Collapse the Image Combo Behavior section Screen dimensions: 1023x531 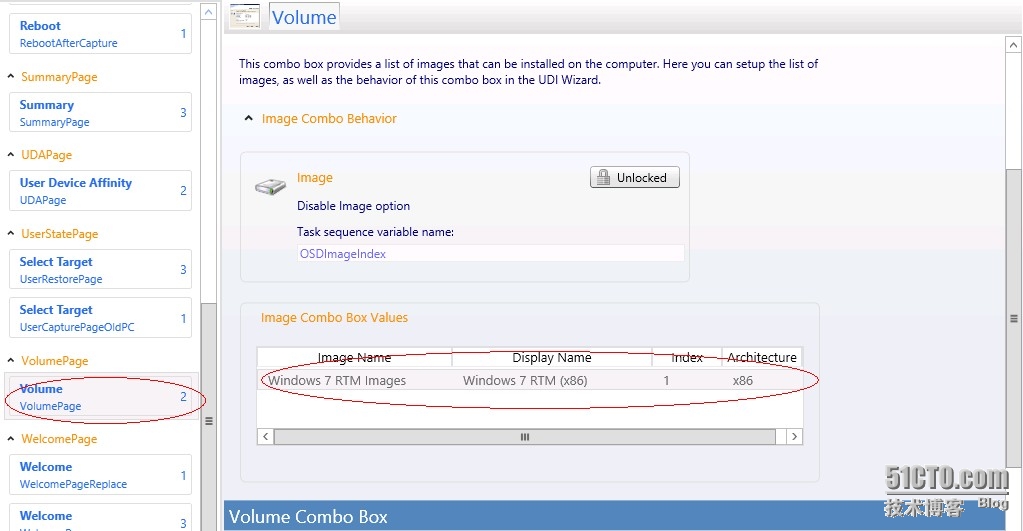248,119
